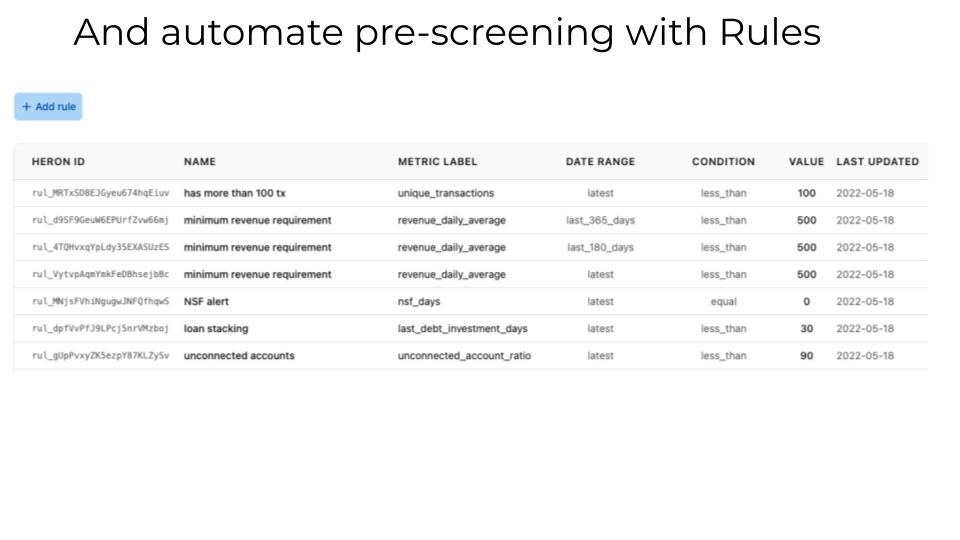Select the rule with last_180_days date range
Image resolution: width=960 pixels, height=540 pixels.
[471, 247]
